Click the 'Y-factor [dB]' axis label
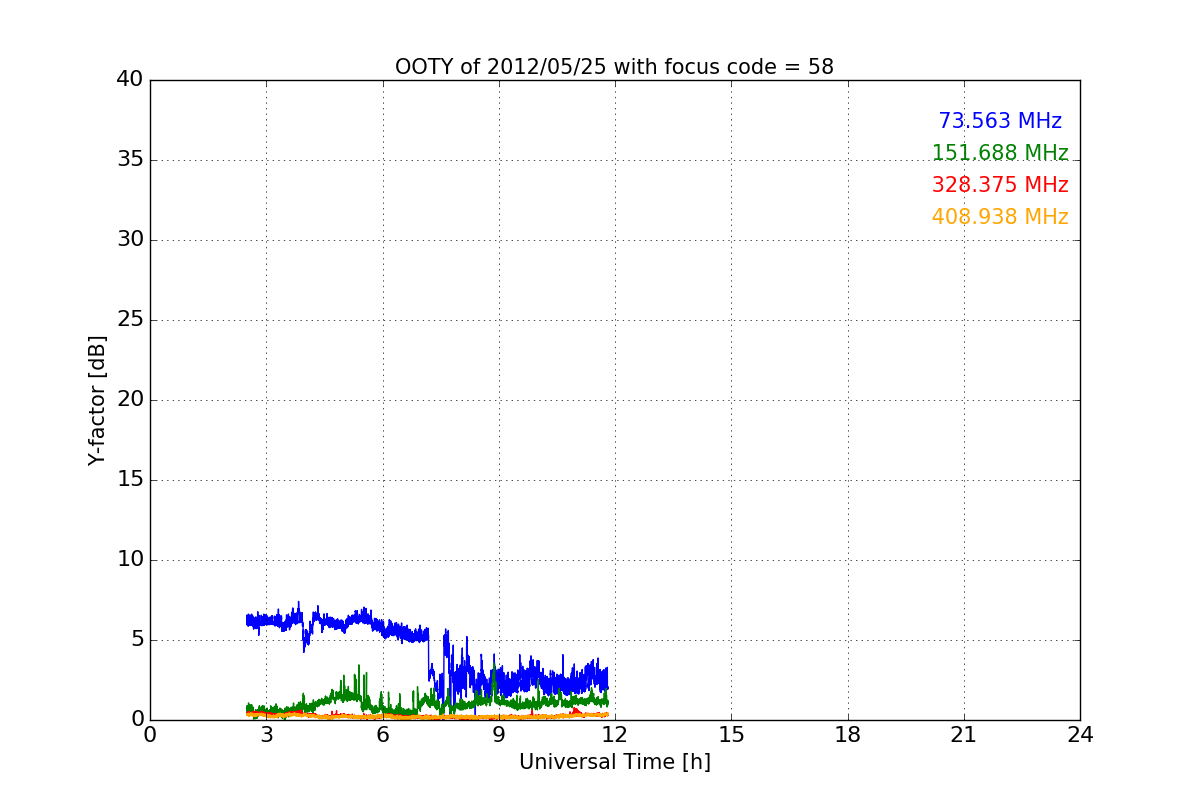Image resolution: width=1200 pixels, height=800 pixels. point(96,400)
